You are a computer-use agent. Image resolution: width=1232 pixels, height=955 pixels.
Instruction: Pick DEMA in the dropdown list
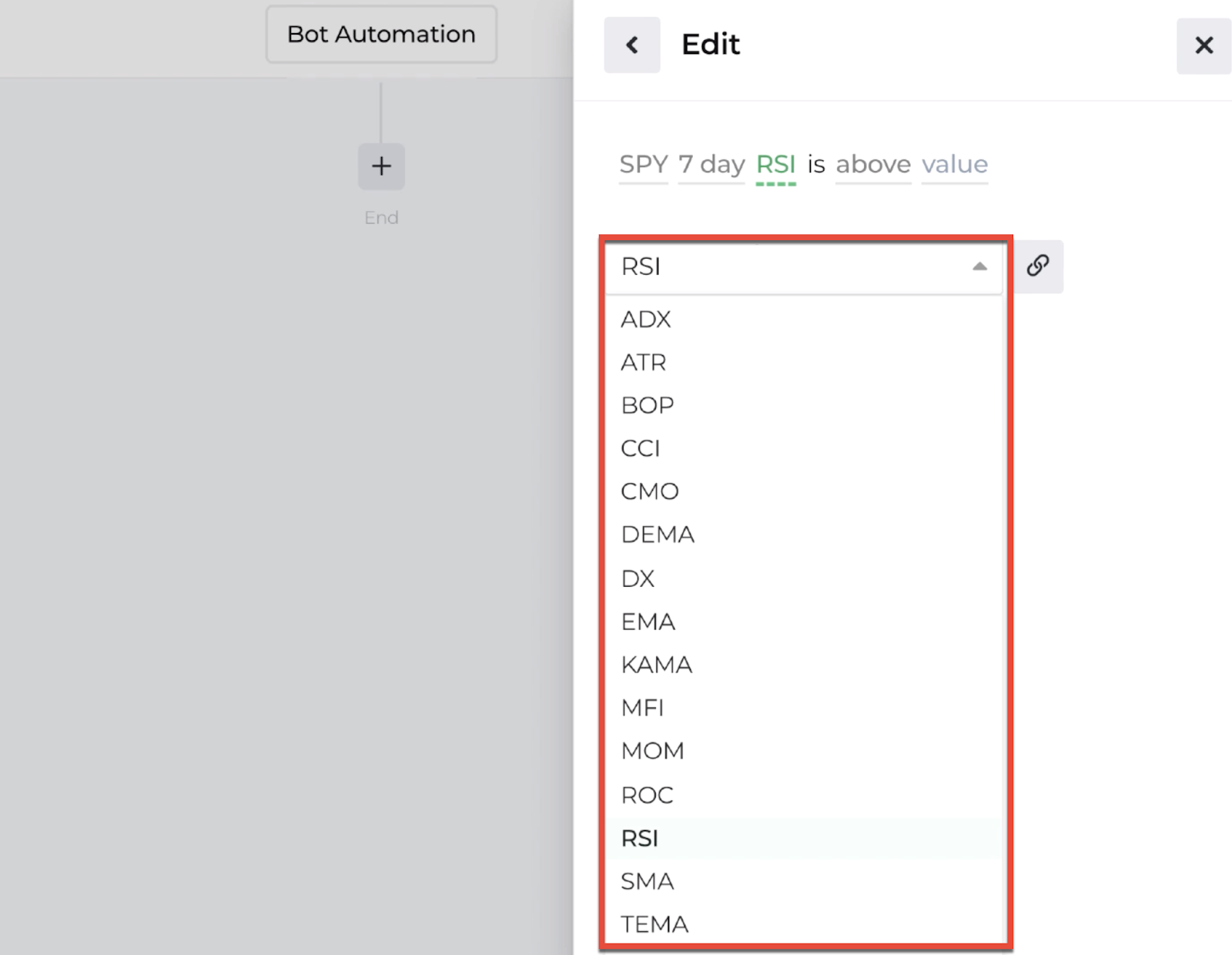coord(805,534)
